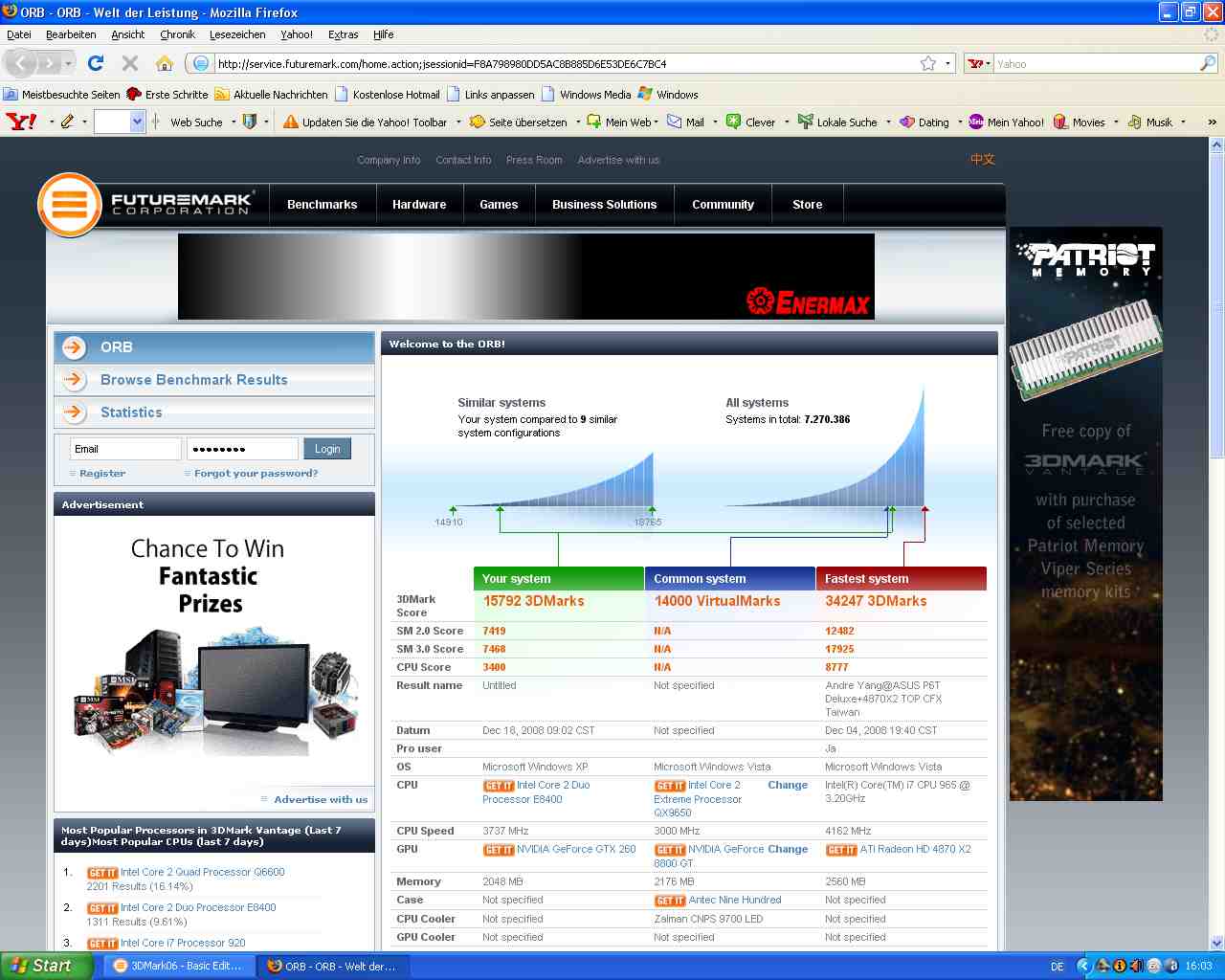Open Browse Benchmark Results link
1225x980 pixels.
(194, 380)
